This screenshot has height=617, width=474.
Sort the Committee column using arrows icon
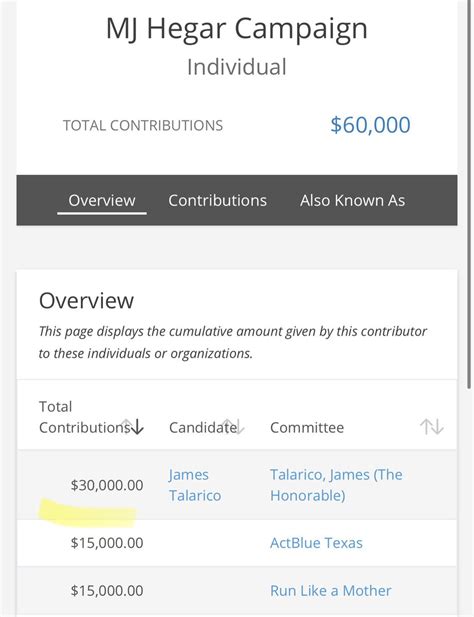(x=432, y=427)
